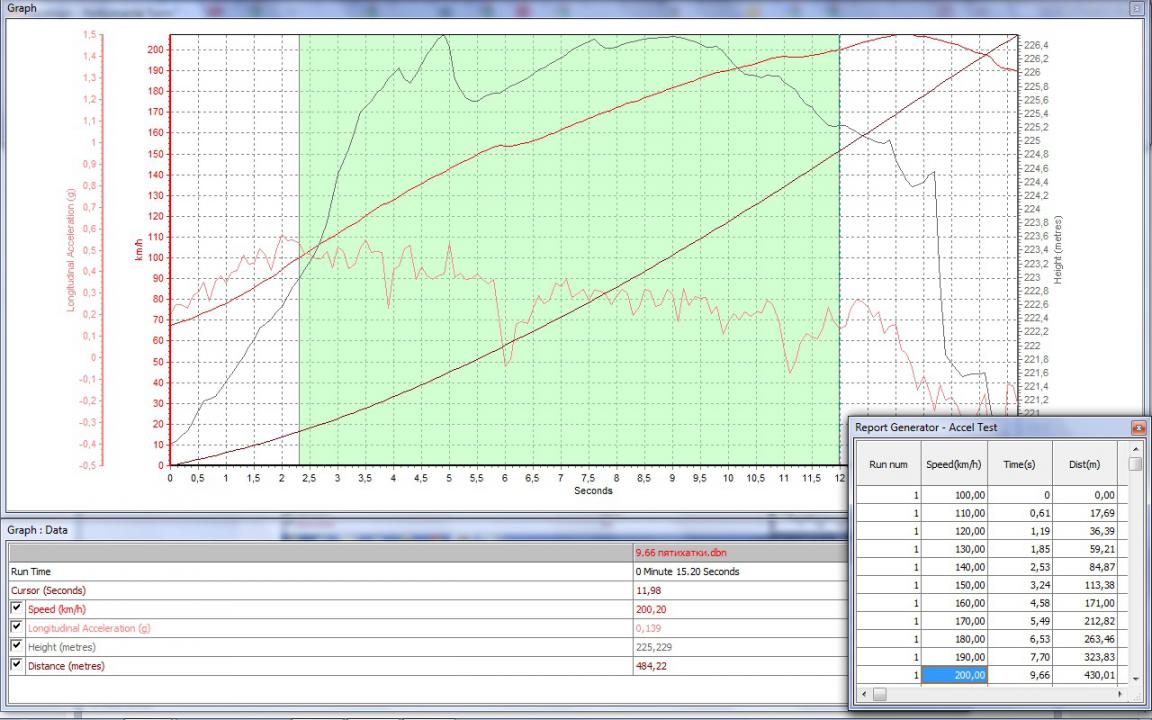Select the highlighted 200,00 speed cell

point(955,675)
